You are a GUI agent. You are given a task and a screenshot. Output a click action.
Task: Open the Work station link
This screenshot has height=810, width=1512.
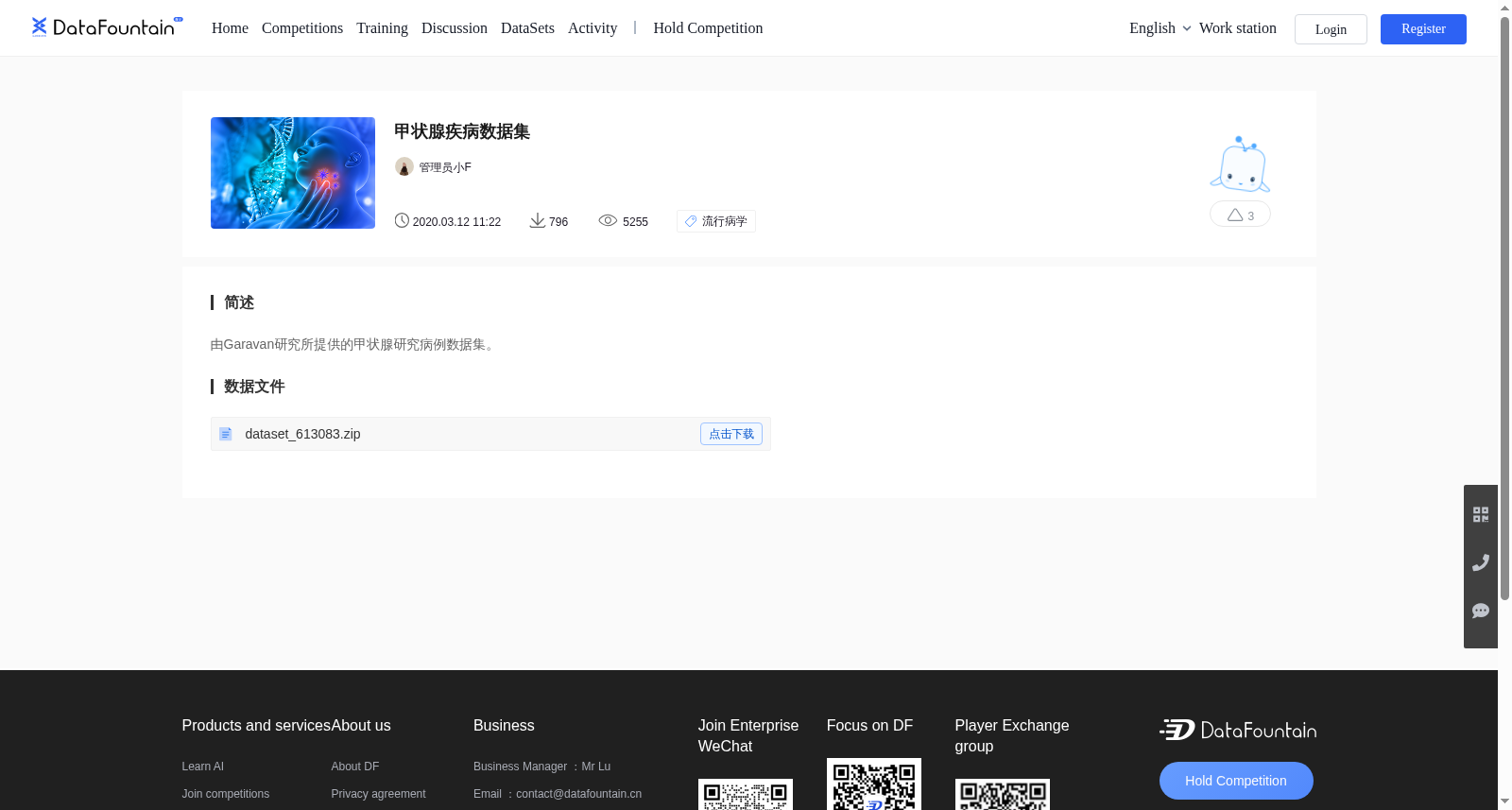(1238, 28)
